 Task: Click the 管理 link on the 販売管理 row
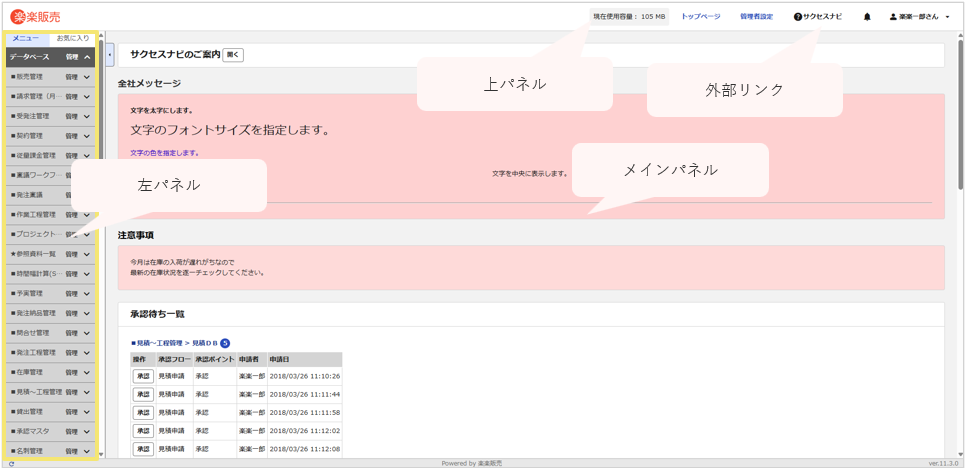[x=72, y=77]
